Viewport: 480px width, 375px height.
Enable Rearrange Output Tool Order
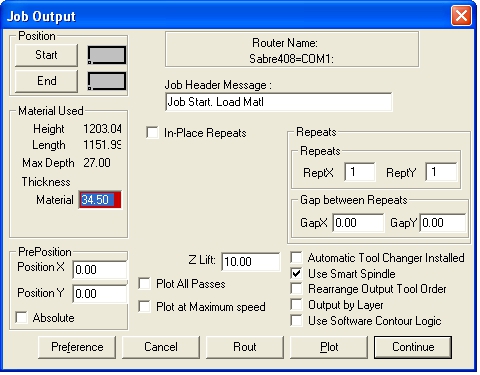coord(296,289)
